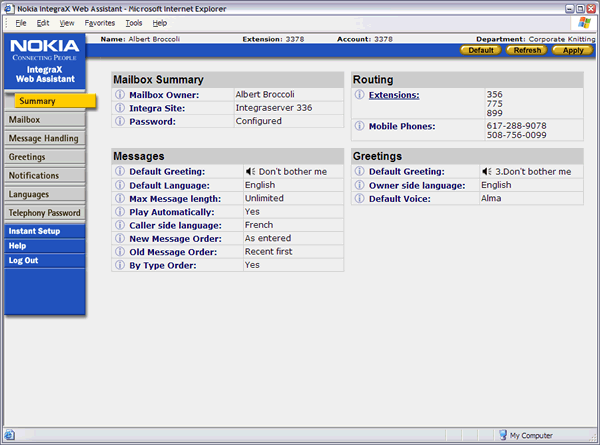Click info icon beside Mobile Phones

point(359,126)
